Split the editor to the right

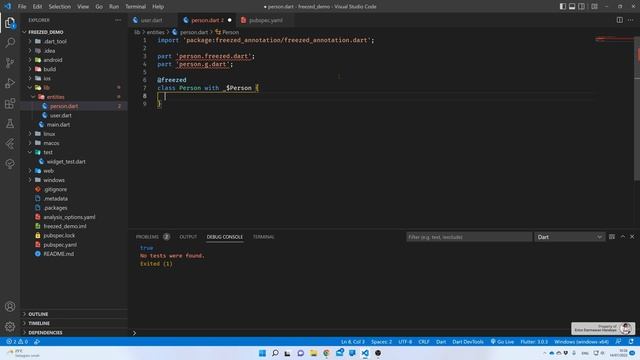(620, 20)
